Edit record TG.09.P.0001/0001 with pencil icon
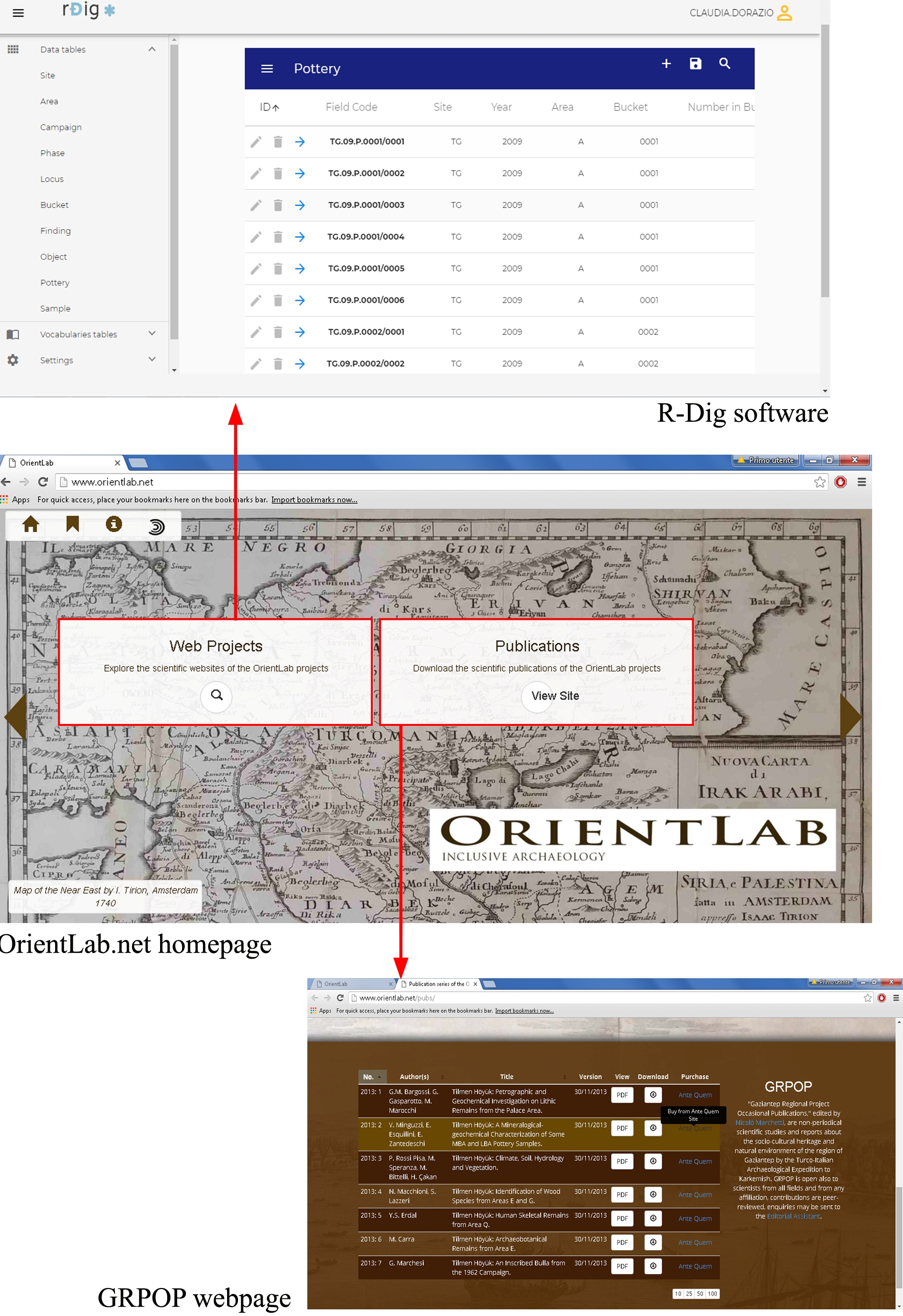Image resolution: width=903 pixels, height=1316 pixels. (256, 142)
